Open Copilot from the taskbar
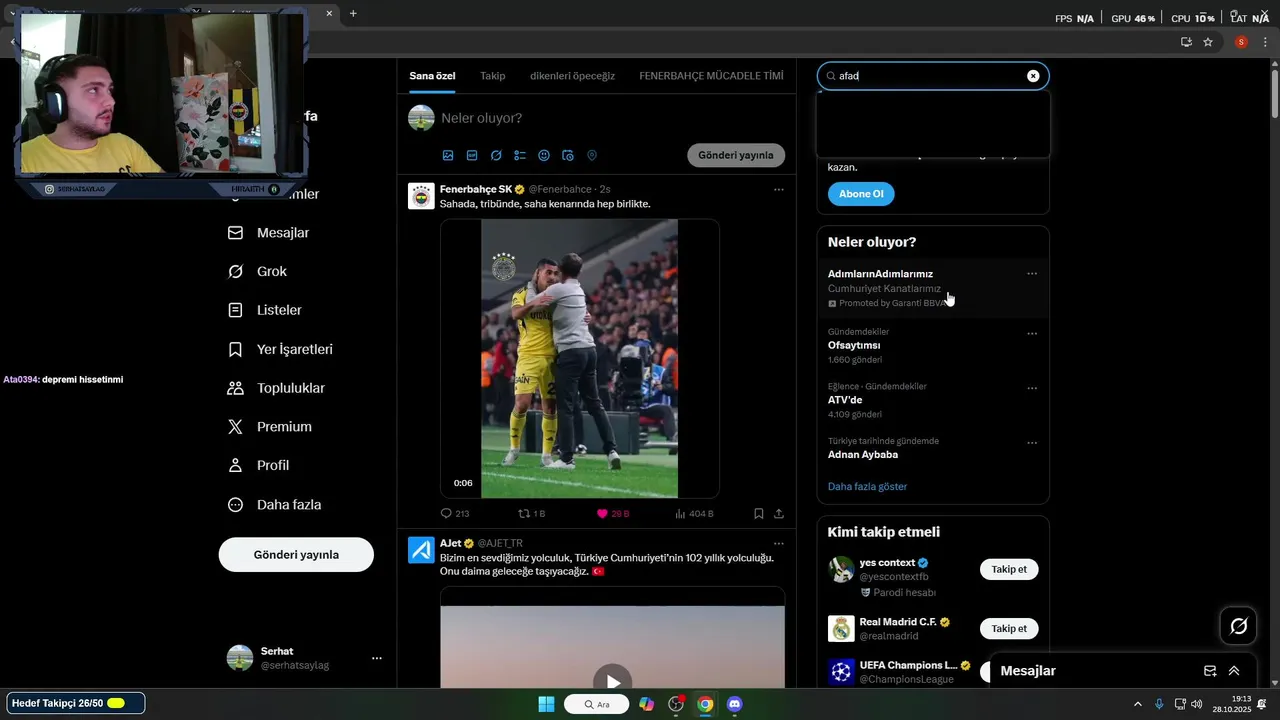The width and height of the screenshot is (1280, 720). [647, 704]
